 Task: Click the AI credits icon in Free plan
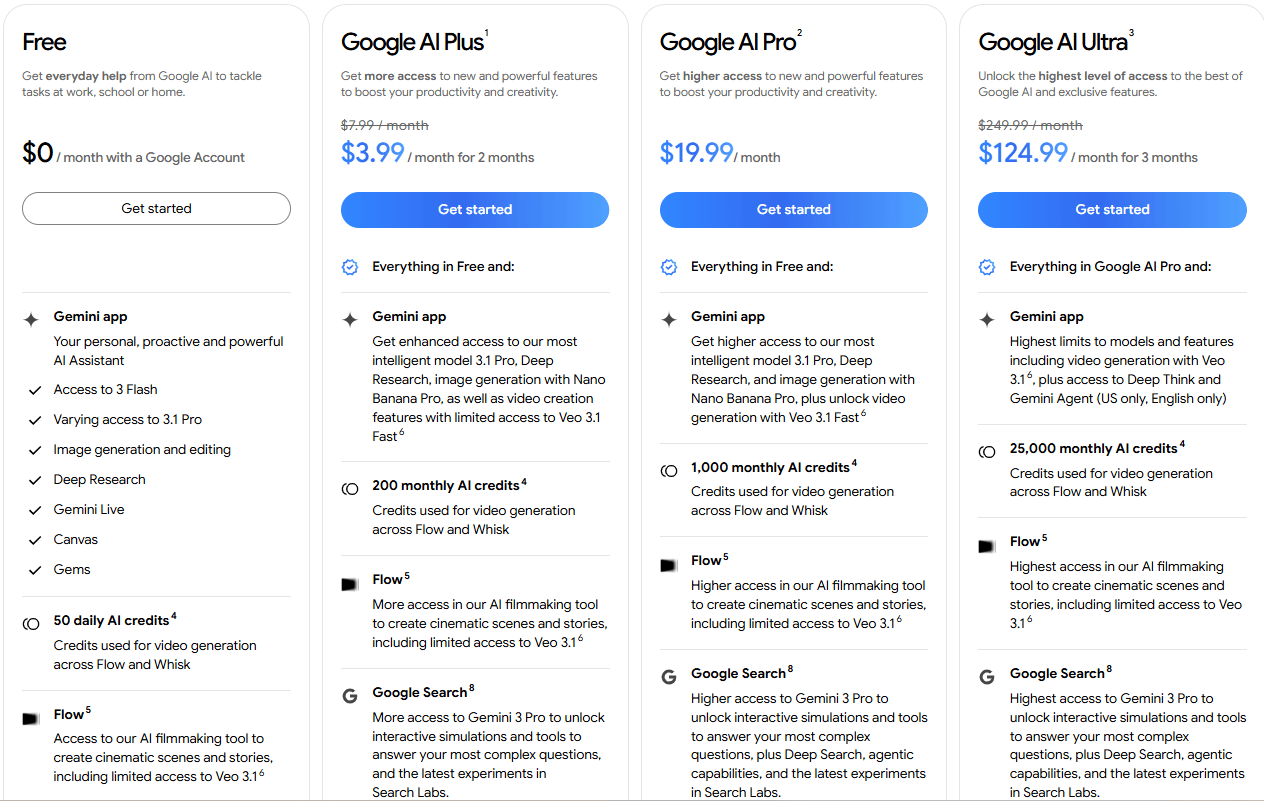(31, 623)
